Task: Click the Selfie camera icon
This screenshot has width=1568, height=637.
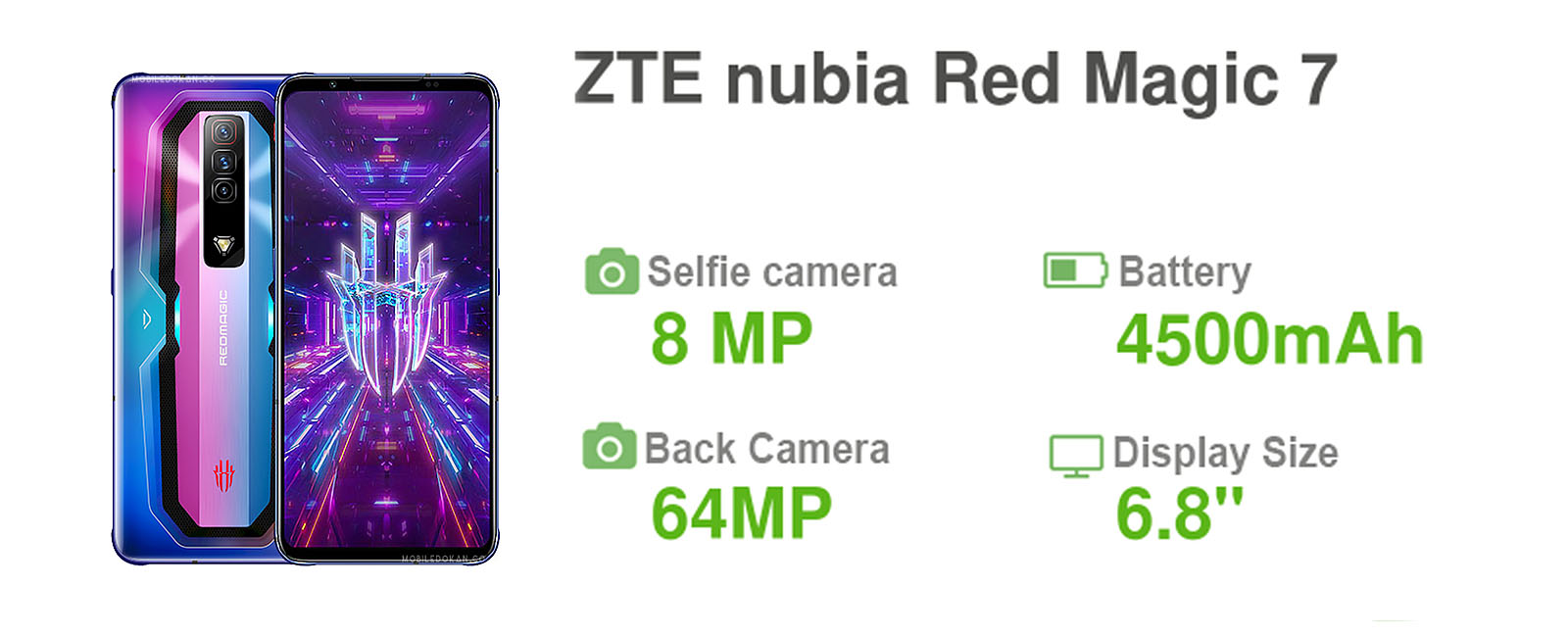Action: 612,271
